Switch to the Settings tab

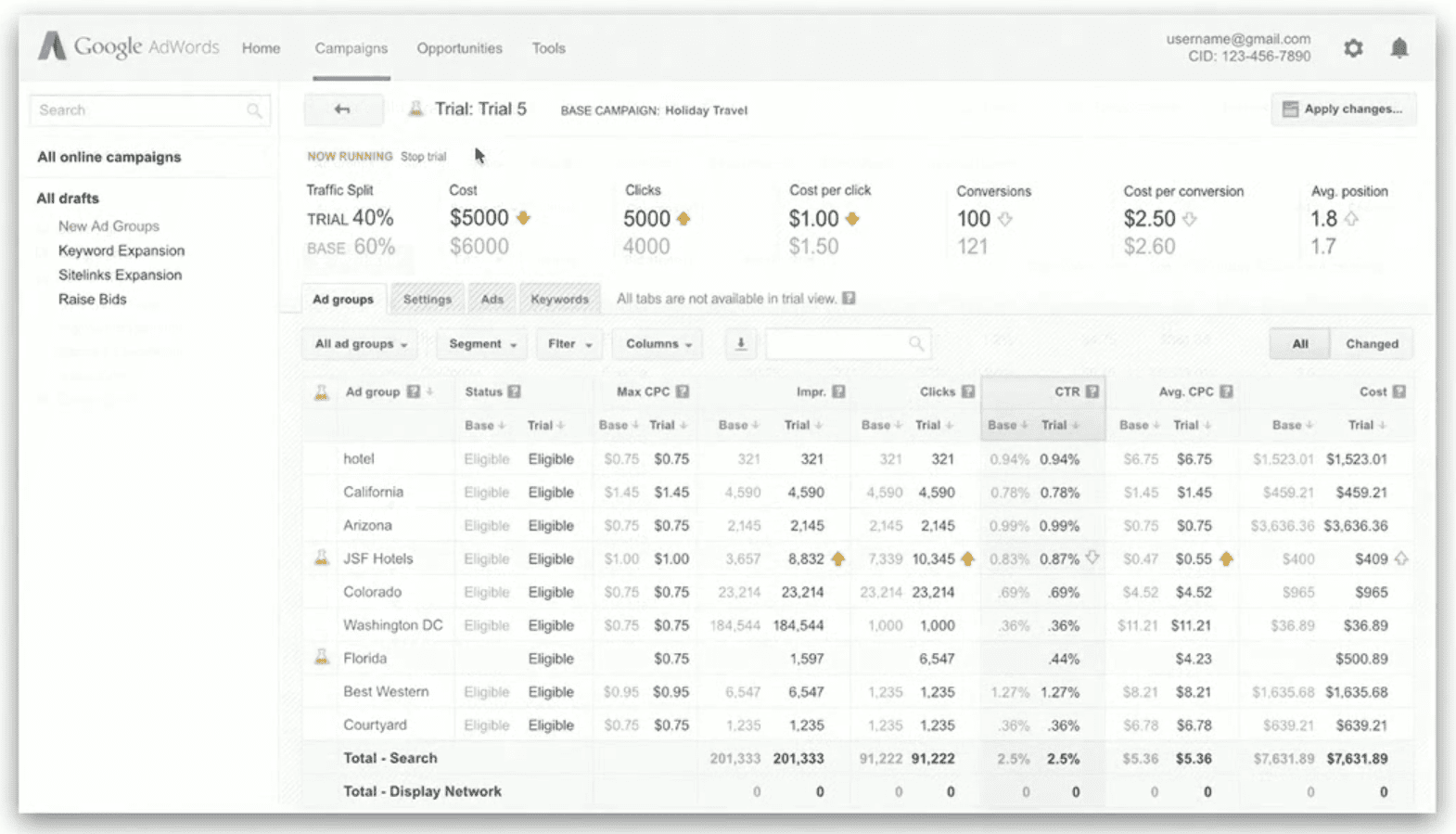[x=428, y=299]
